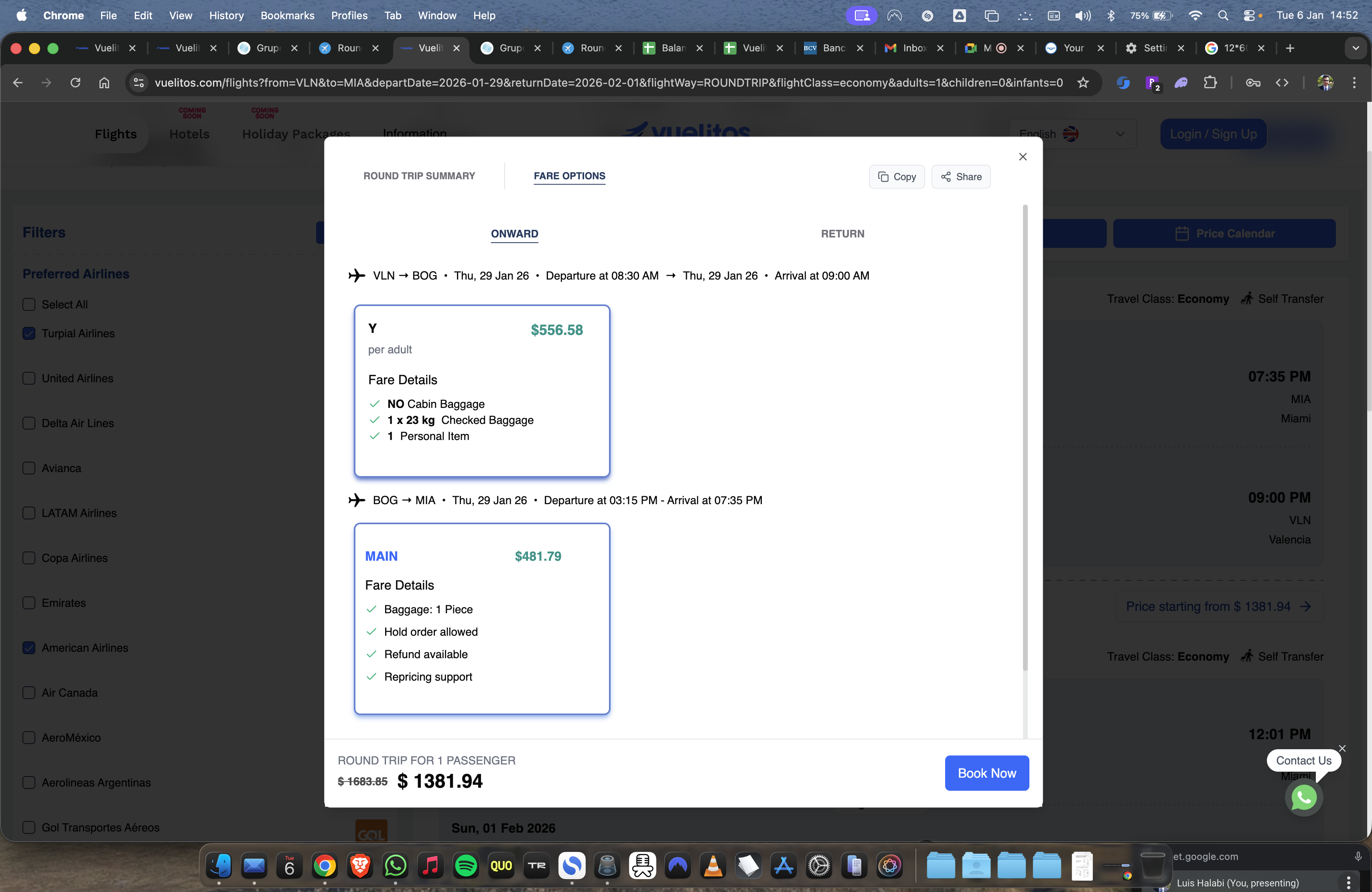Click the home icon in Chrome toolbar
Image resolution: width=1372 pixels, height=892 pixels.
[104, 82]
